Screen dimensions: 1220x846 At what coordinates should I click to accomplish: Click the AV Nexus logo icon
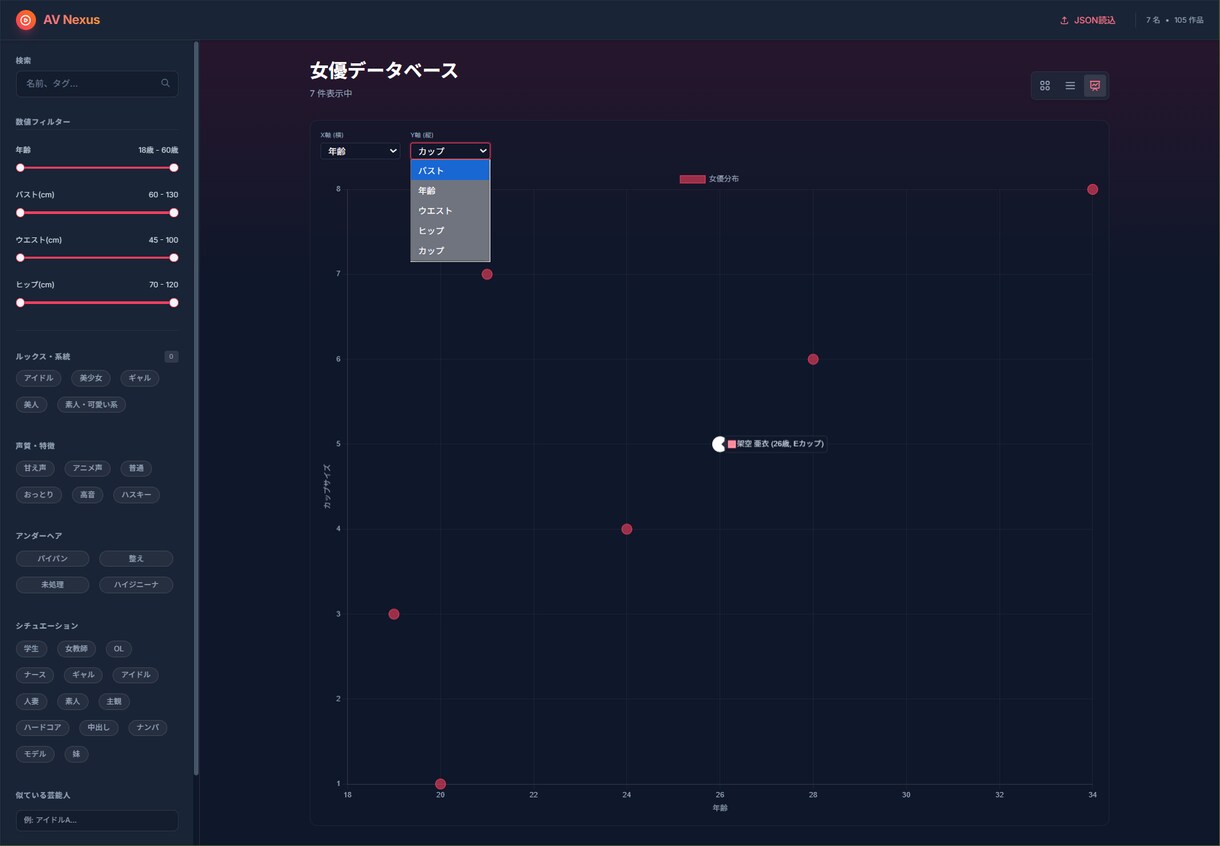pos(26,19)
